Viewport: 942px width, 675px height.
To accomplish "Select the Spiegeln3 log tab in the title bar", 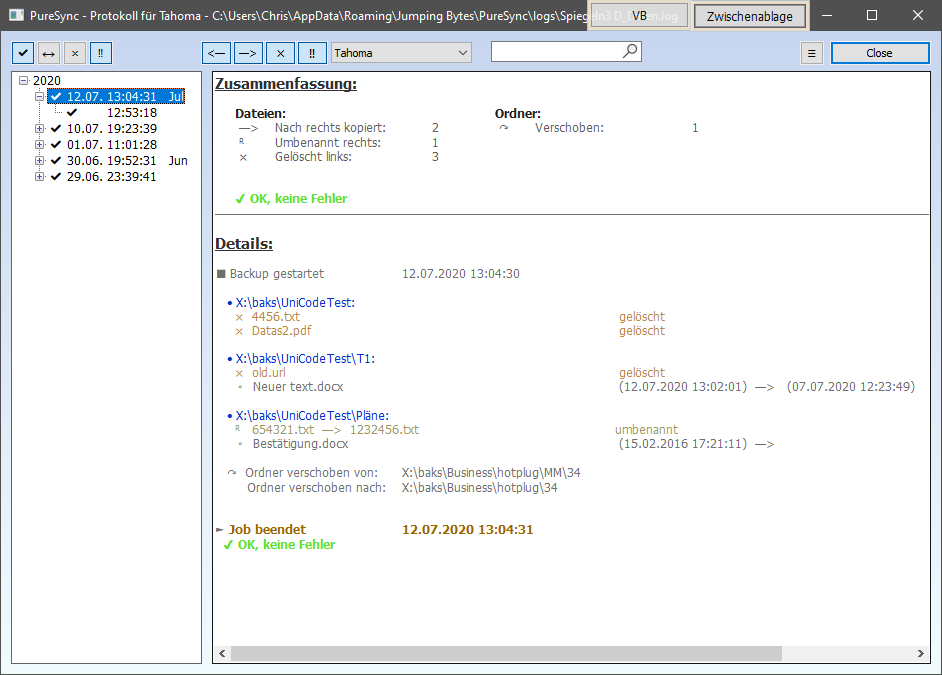I will 637,15.
